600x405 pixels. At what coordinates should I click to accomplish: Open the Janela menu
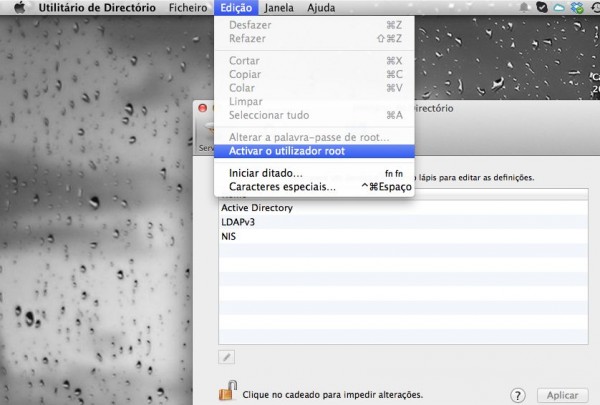279,8
